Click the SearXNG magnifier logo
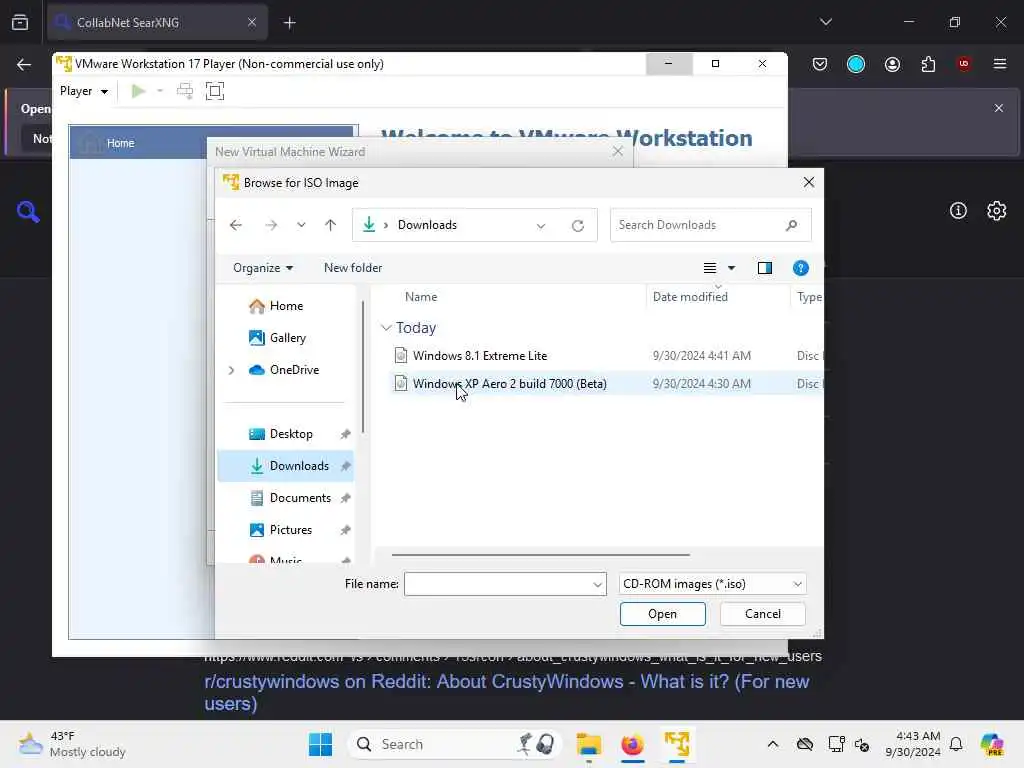Screen dimensions: 1024x768 (x=28, y=212)
